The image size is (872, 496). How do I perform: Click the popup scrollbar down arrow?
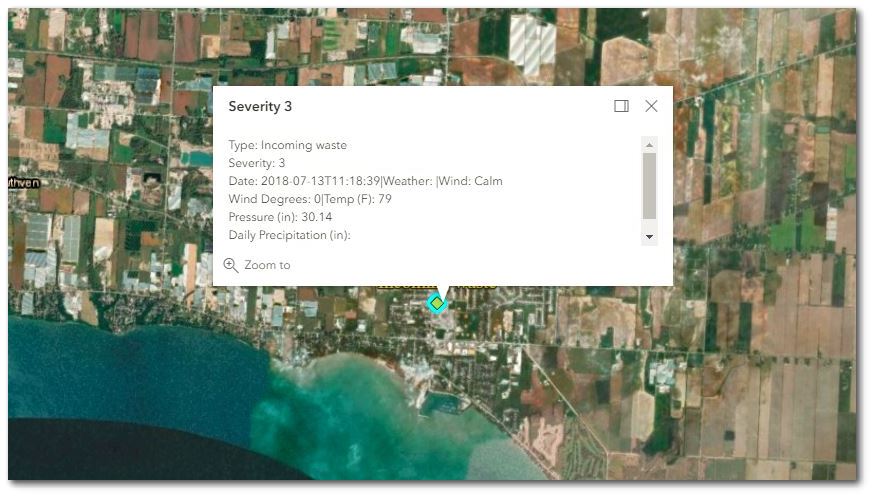pyautogui.click(x=649, y=237)
